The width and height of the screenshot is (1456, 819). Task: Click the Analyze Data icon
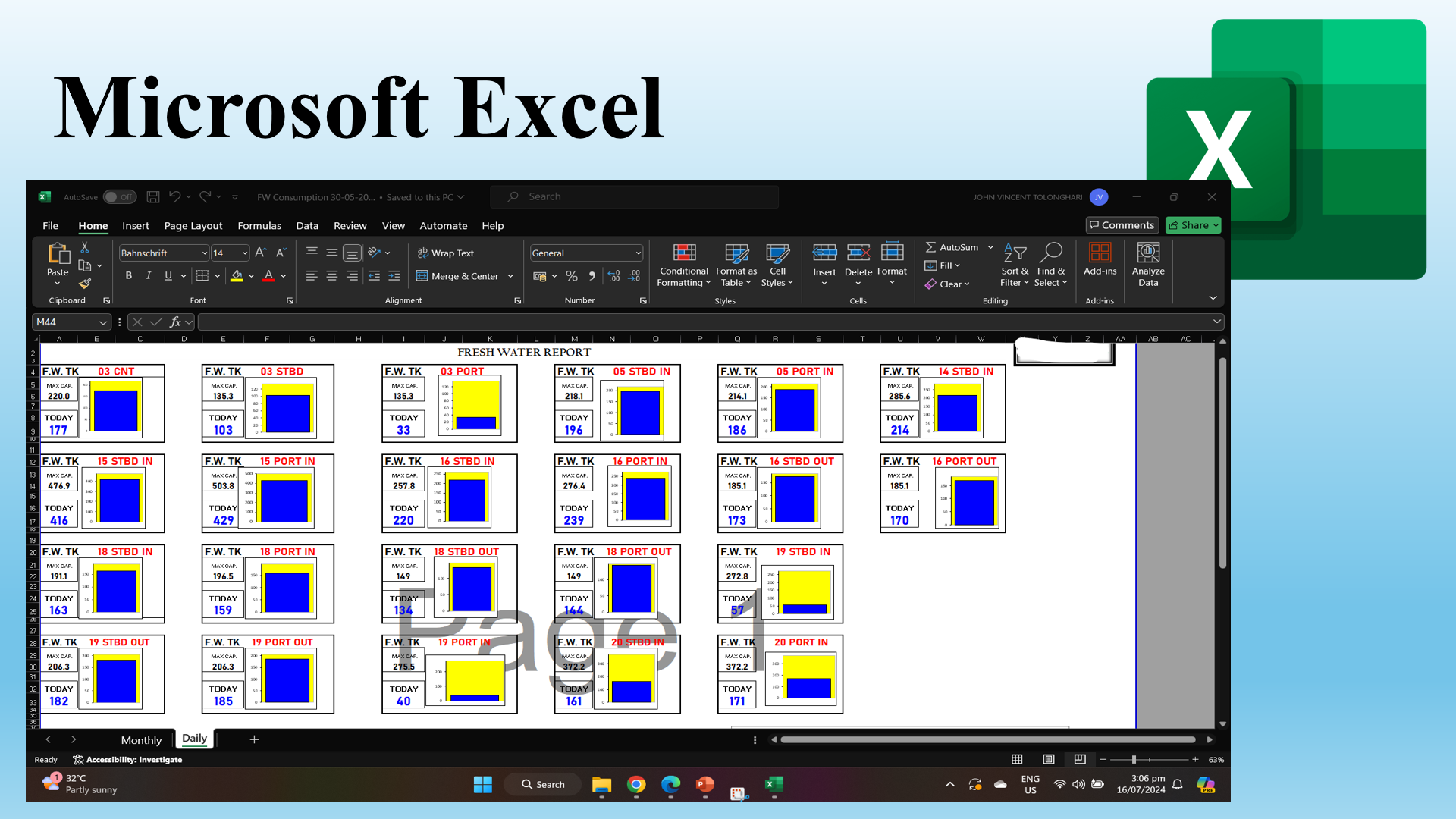(x=1148, y=253)
